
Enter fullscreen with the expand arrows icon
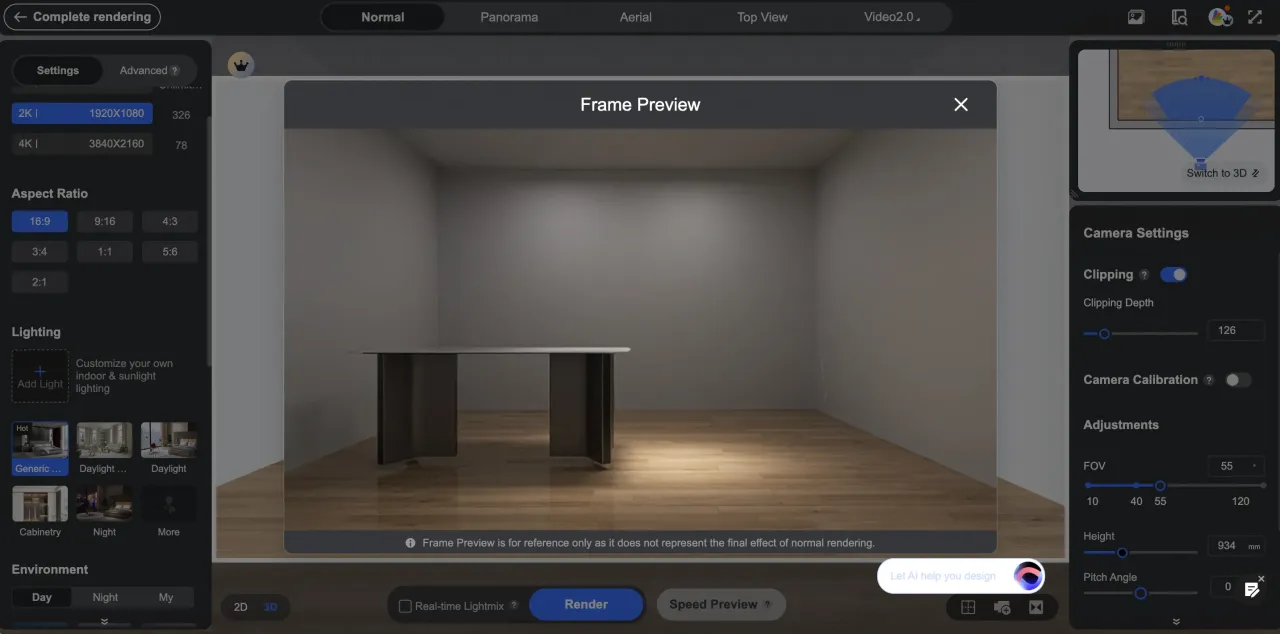coord(1255,17)
